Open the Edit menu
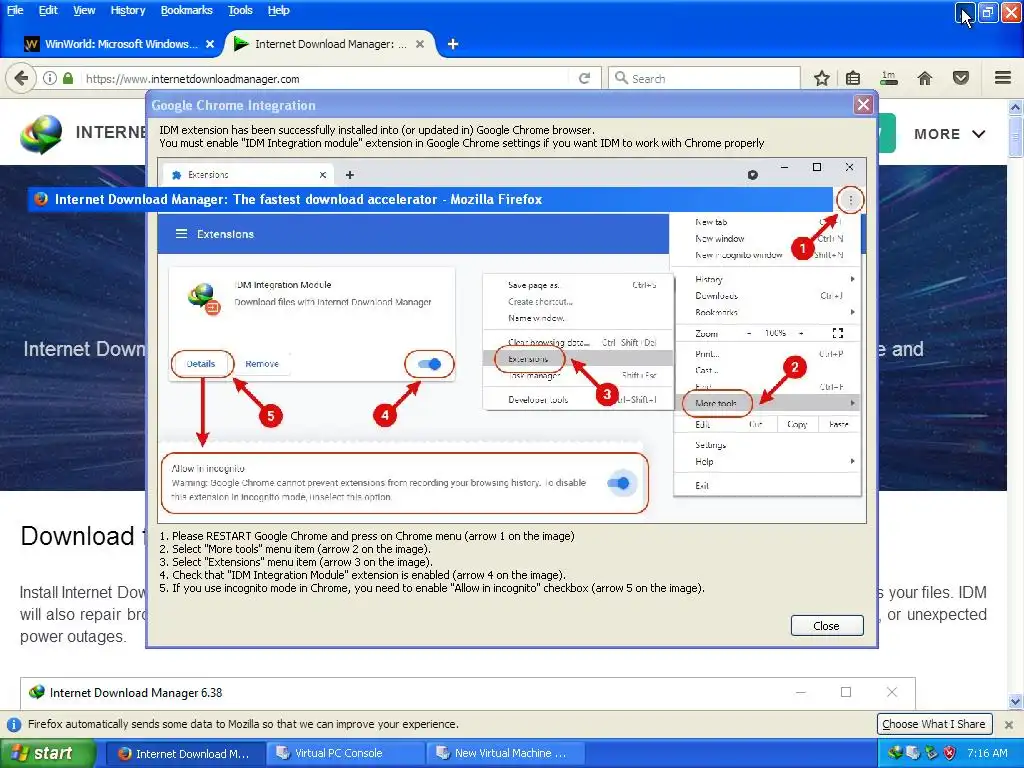The width and height of the screenshot is (1024, 768). 48,10
